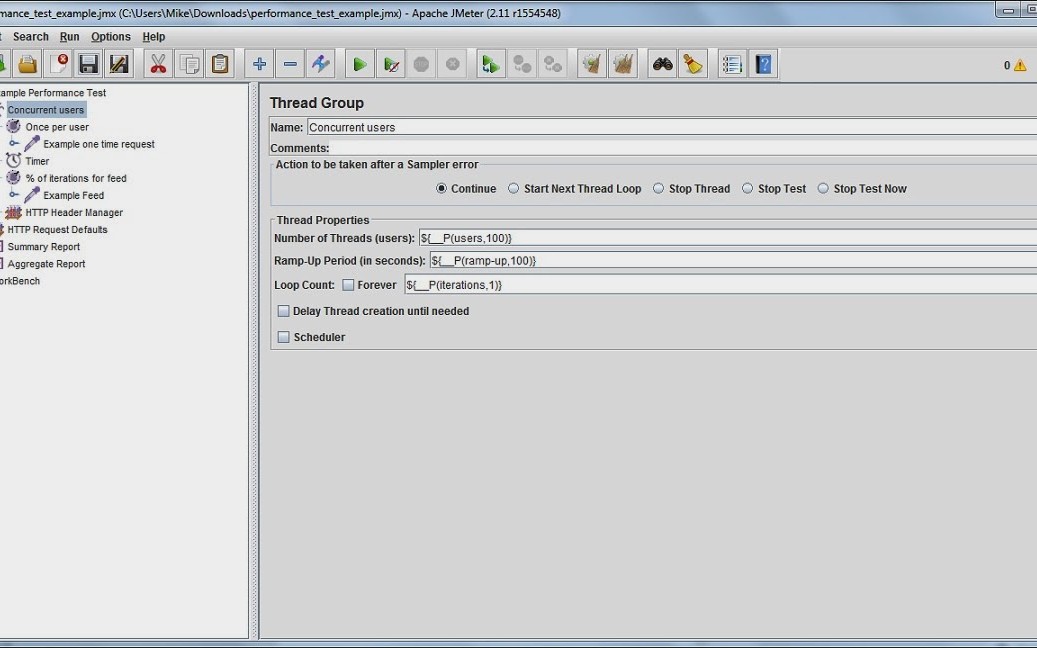Open the Options menu
The width and height of the screenshot is (1037, 648).
[110, 36]
